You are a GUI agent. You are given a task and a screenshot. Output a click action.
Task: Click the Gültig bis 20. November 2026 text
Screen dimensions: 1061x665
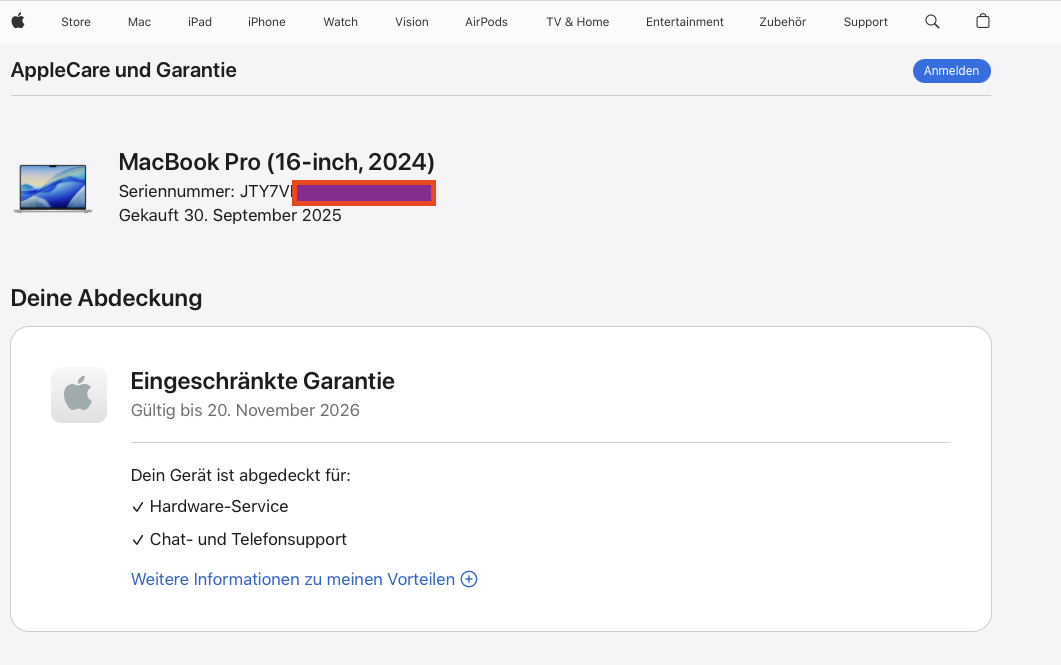click(x=245, y=410)
